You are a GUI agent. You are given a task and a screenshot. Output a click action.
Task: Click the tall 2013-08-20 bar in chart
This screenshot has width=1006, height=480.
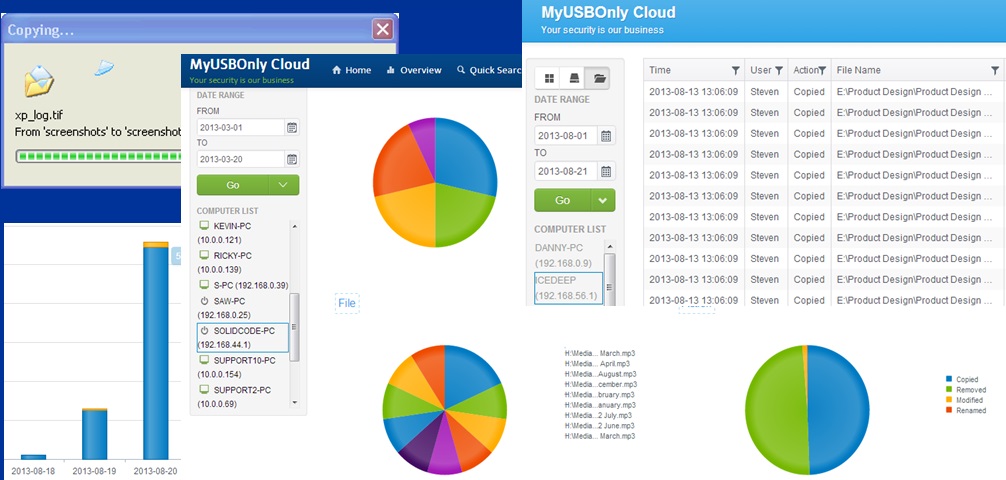[155, 350]
